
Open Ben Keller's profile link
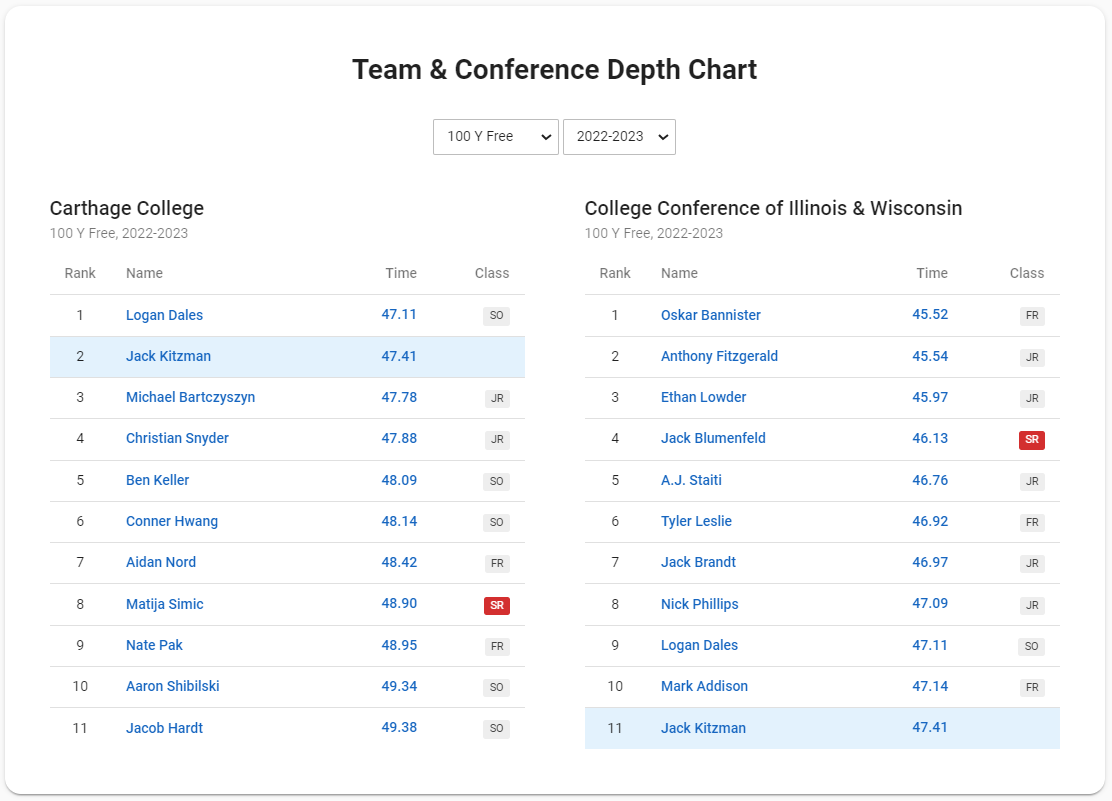tap(157, 480)
